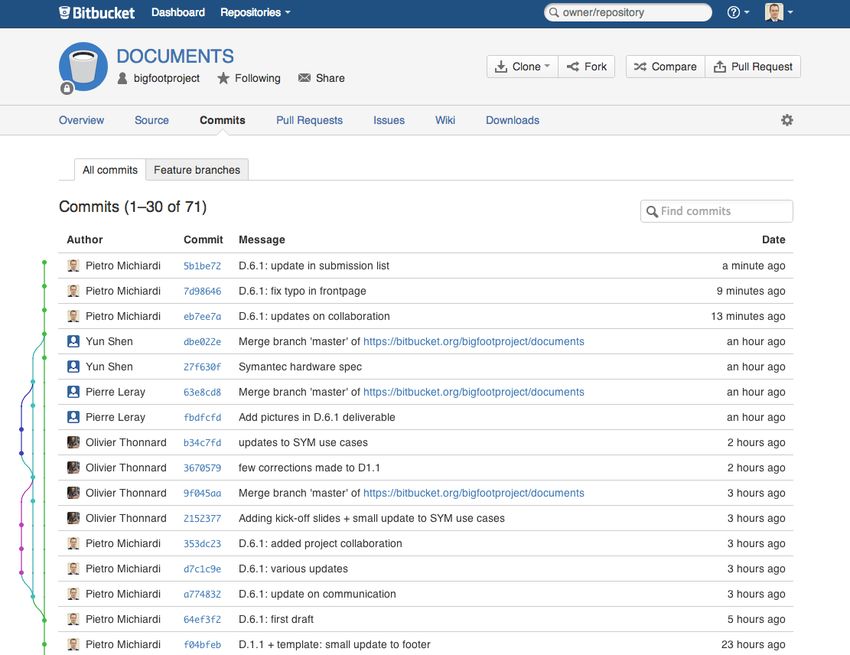Viewport: 850px width, 655px height.
Task: Click bitbucket.org link in 9f045aa merge message
Action: [474, 493]
